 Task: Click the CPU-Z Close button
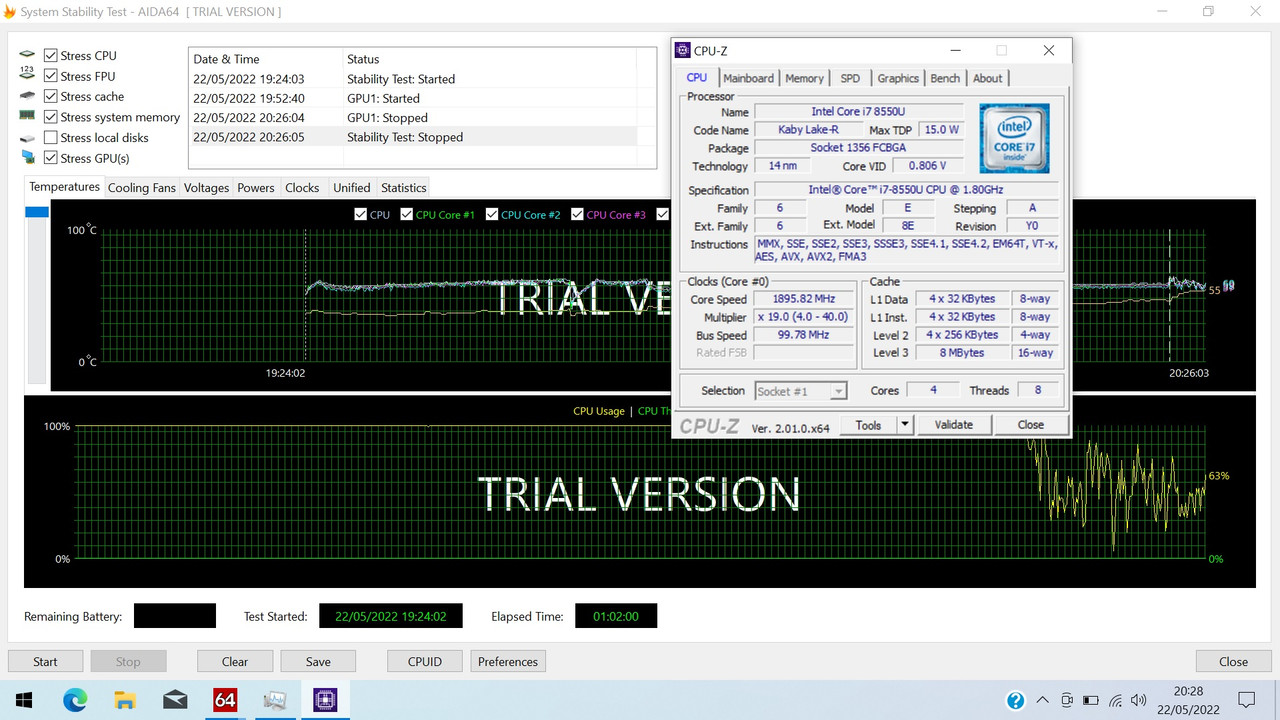pyautogui.click(x=1030, y=424)
